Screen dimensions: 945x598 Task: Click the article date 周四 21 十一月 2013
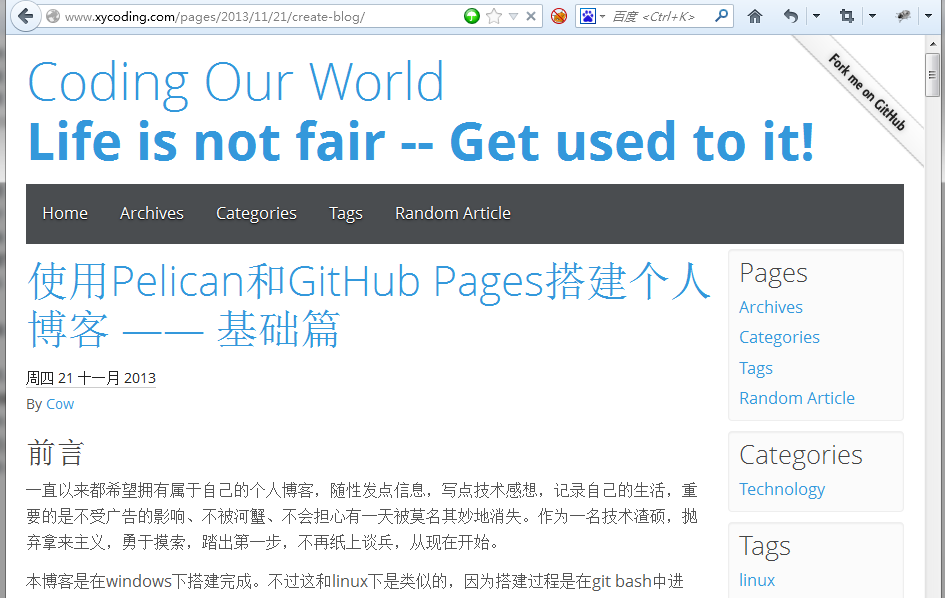click(91, 378)
